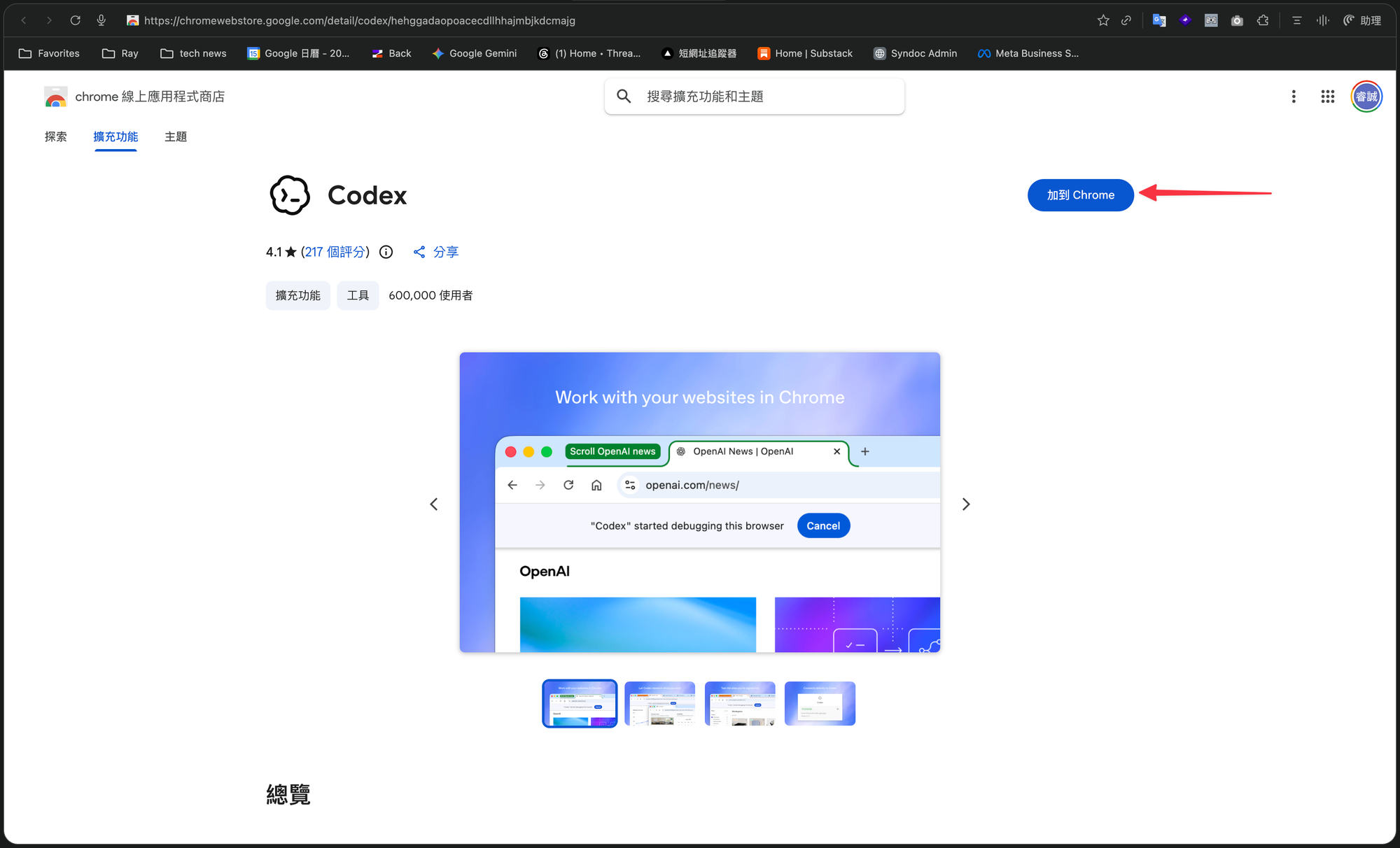Reload the page
This screenshot has height=848, width=1400.
(x=75, y=20)
